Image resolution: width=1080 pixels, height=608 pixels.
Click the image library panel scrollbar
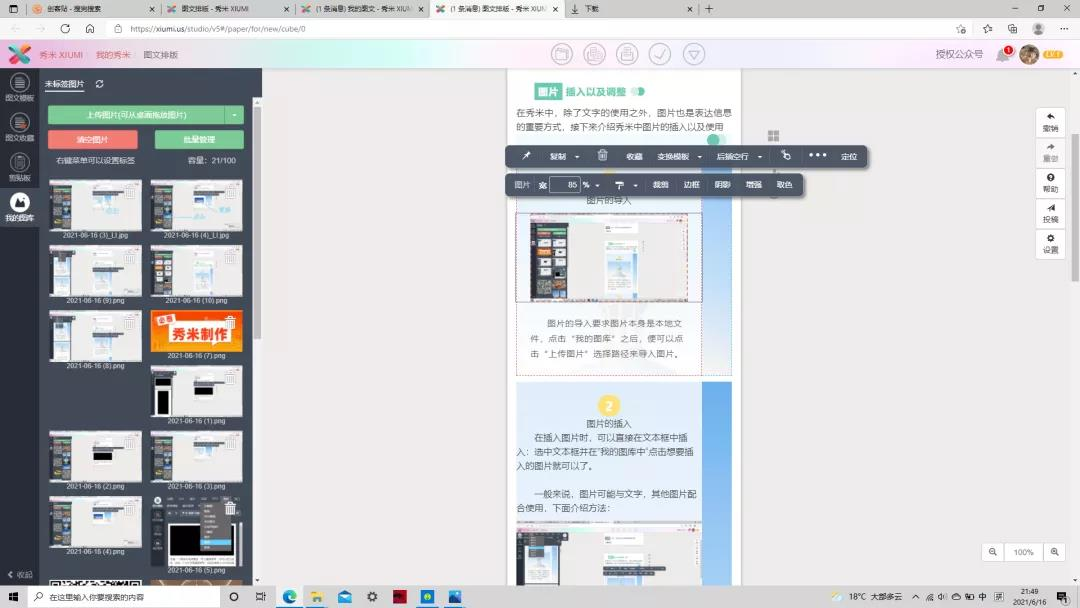tap(257, 222)
